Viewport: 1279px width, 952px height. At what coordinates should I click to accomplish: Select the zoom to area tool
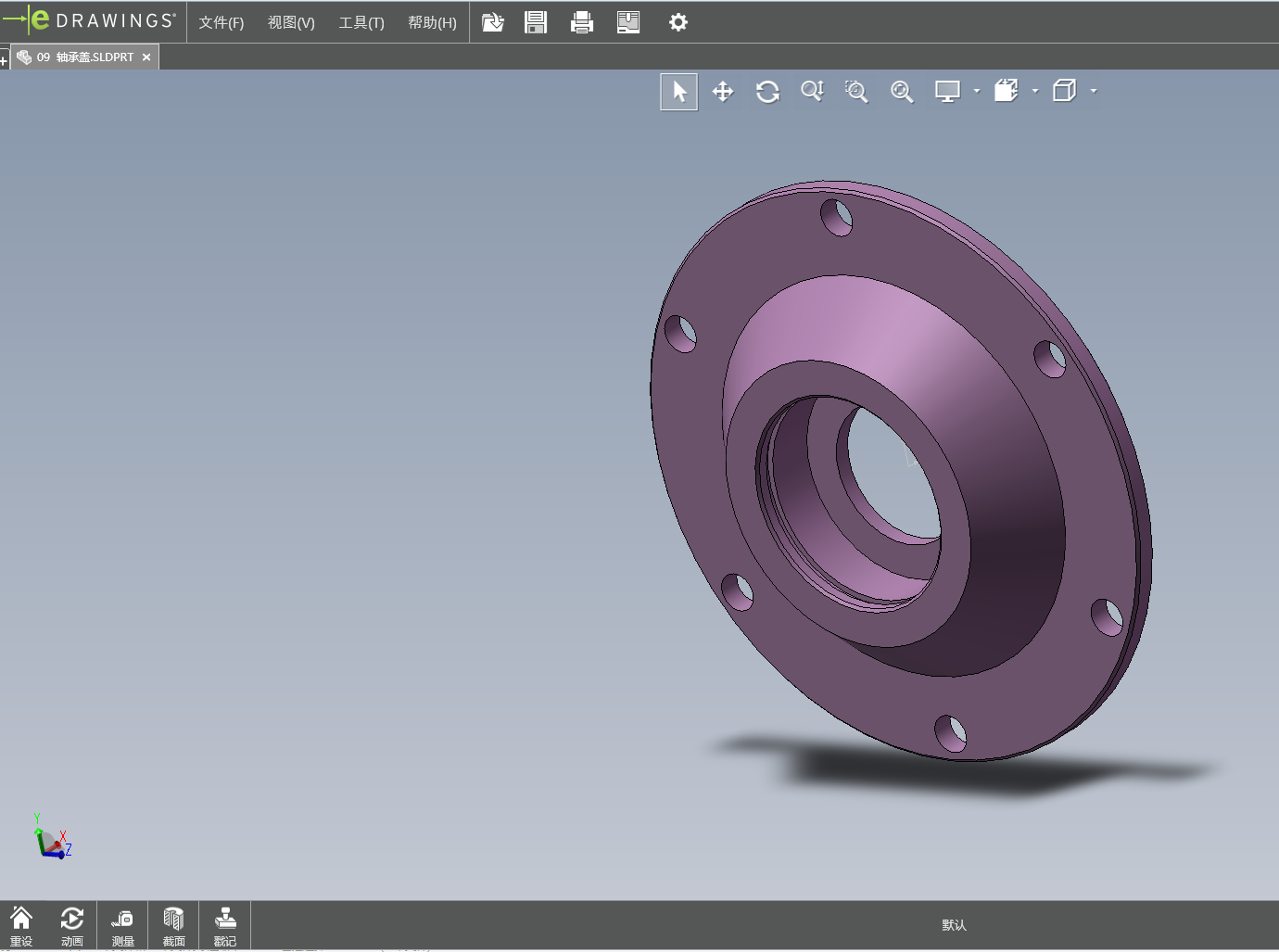[856, 91]
